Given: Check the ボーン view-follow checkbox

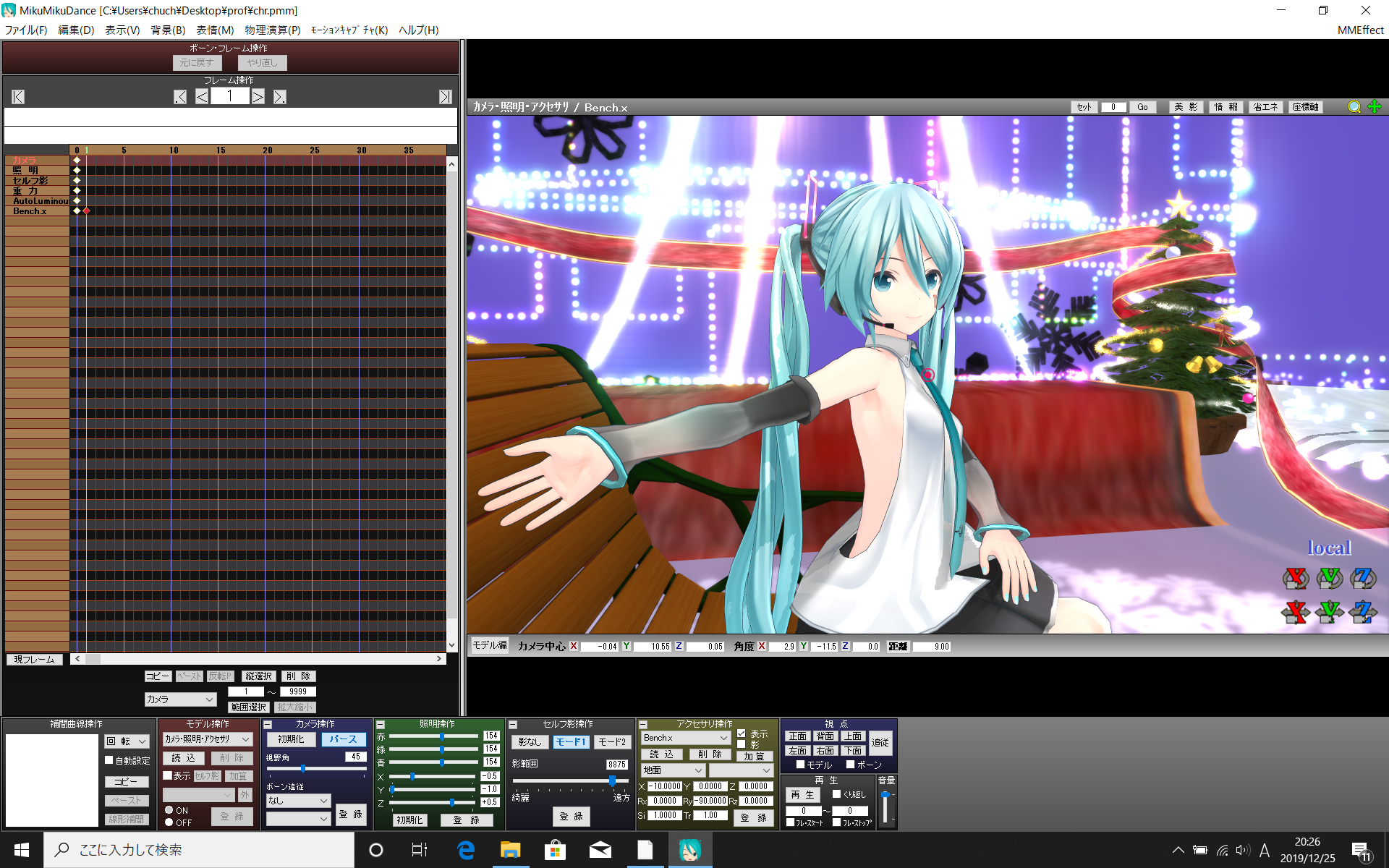Looking at the screenshot, I should (x=851, y=765).
